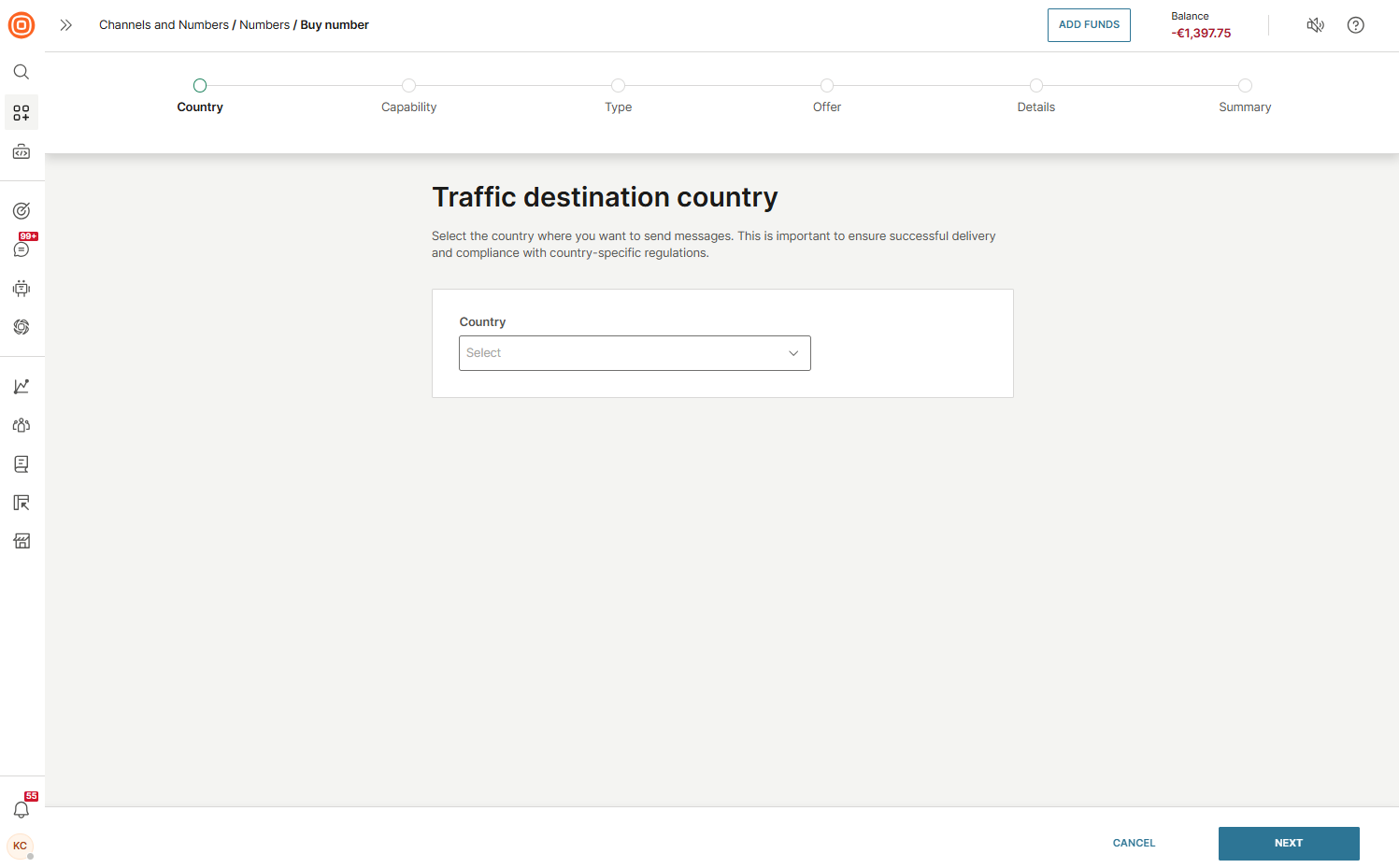1399x868 pixels.
Task: Toggle the muted sound icon
Action: [1315, 25]
